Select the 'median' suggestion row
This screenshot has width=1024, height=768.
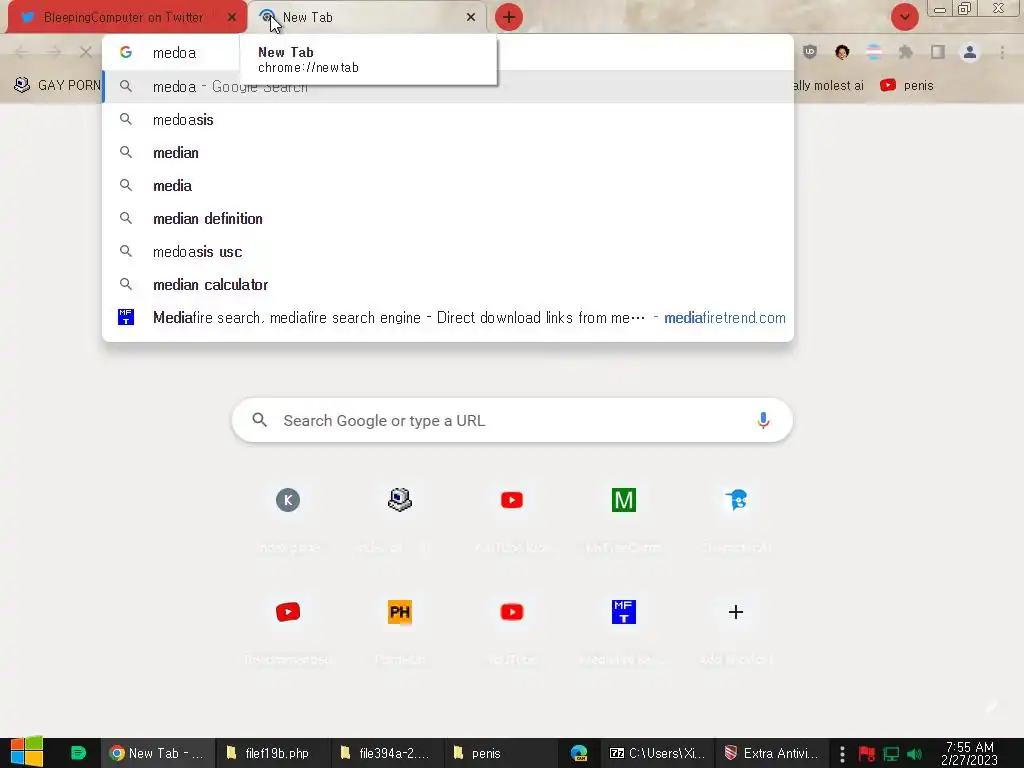click(x=448, y=152)
